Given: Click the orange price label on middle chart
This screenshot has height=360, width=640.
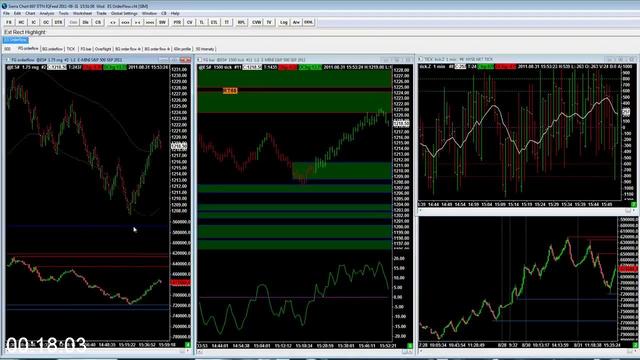Looking at the screenshot, I should pos(230,91).
